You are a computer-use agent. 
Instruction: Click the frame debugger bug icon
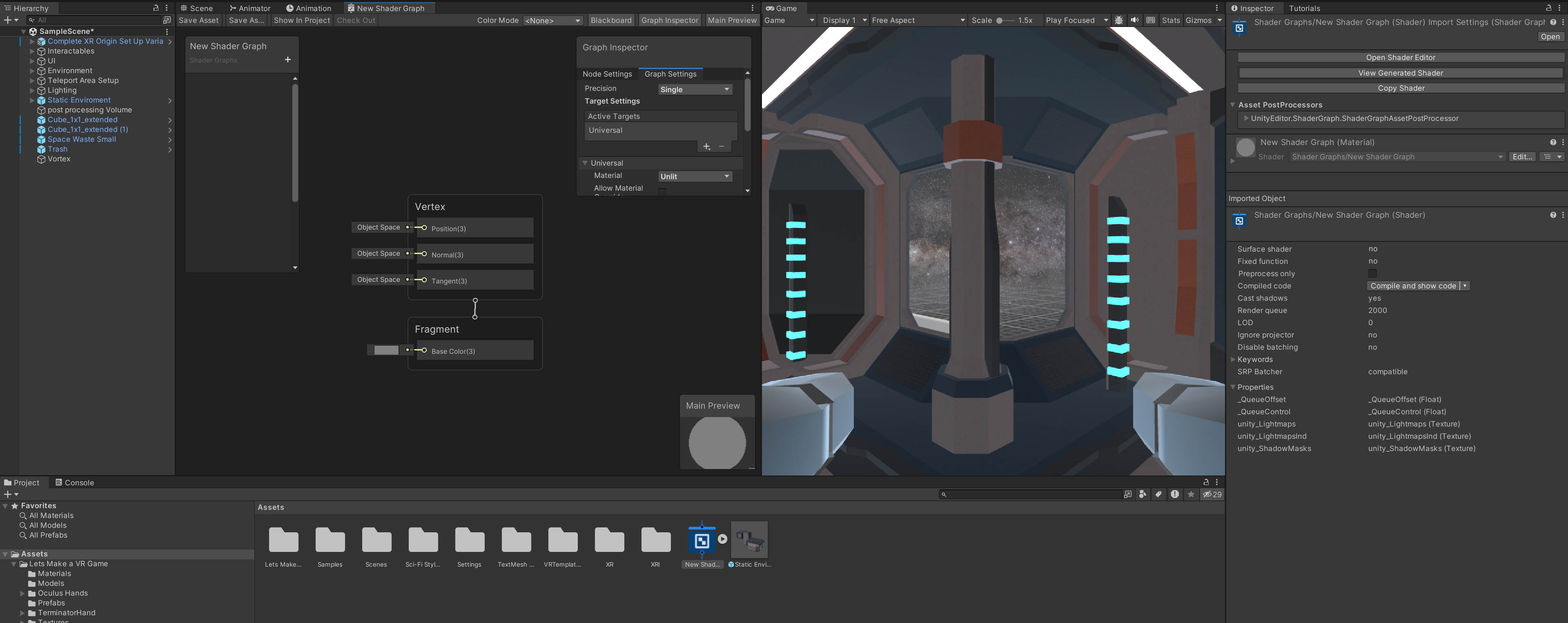tap(1119, 20)
